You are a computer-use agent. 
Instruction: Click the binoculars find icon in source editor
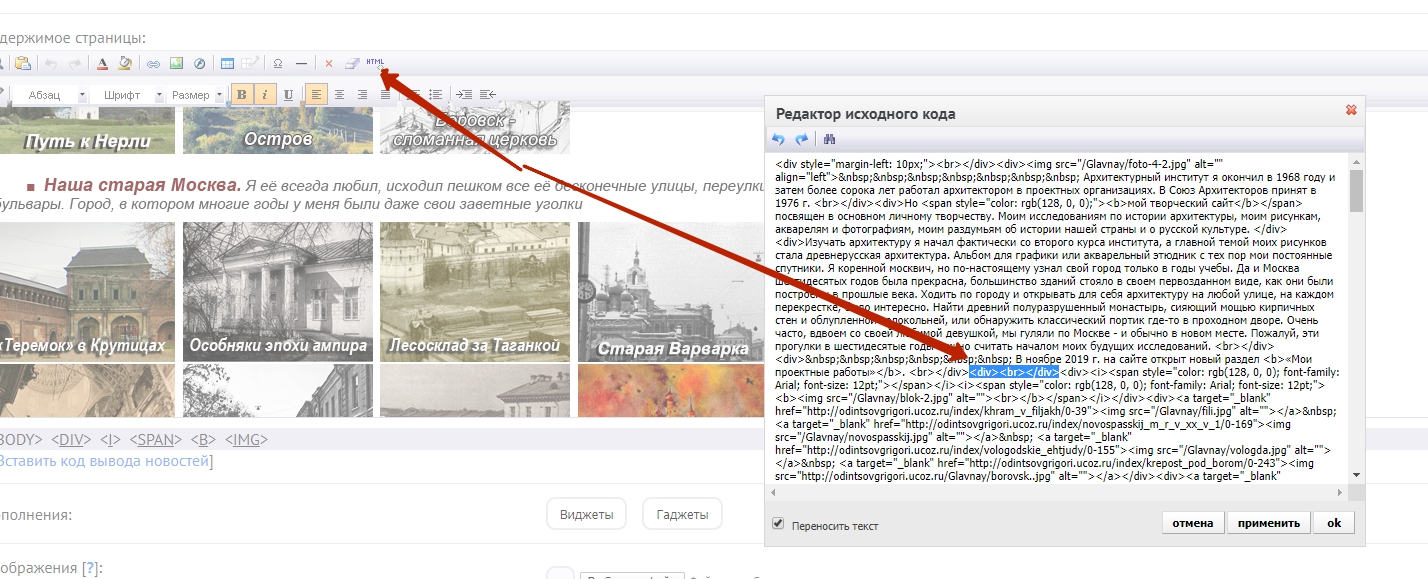coord(829,139)
